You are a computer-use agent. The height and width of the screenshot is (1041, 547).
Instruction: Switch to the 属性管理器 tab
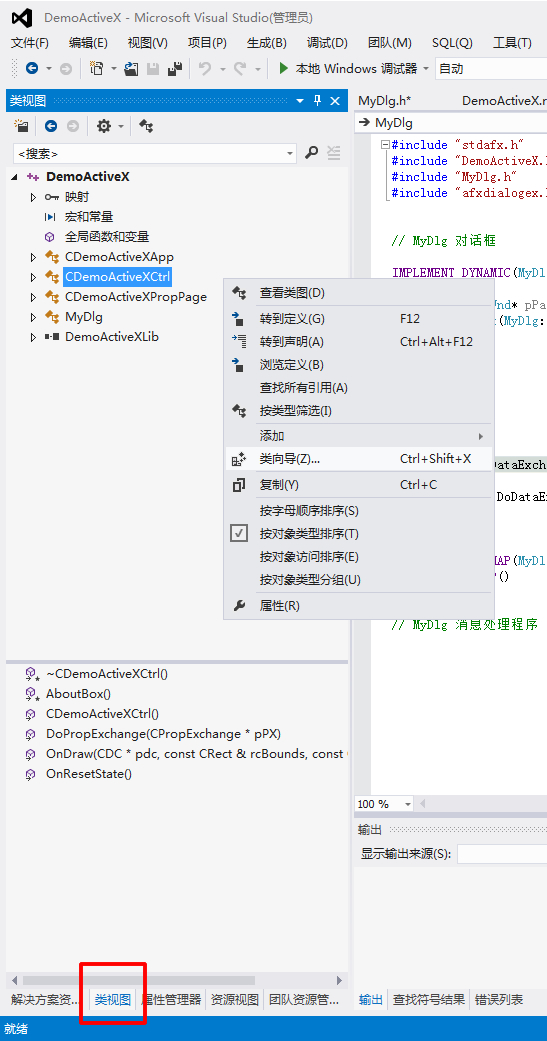(x=171, y=999)
